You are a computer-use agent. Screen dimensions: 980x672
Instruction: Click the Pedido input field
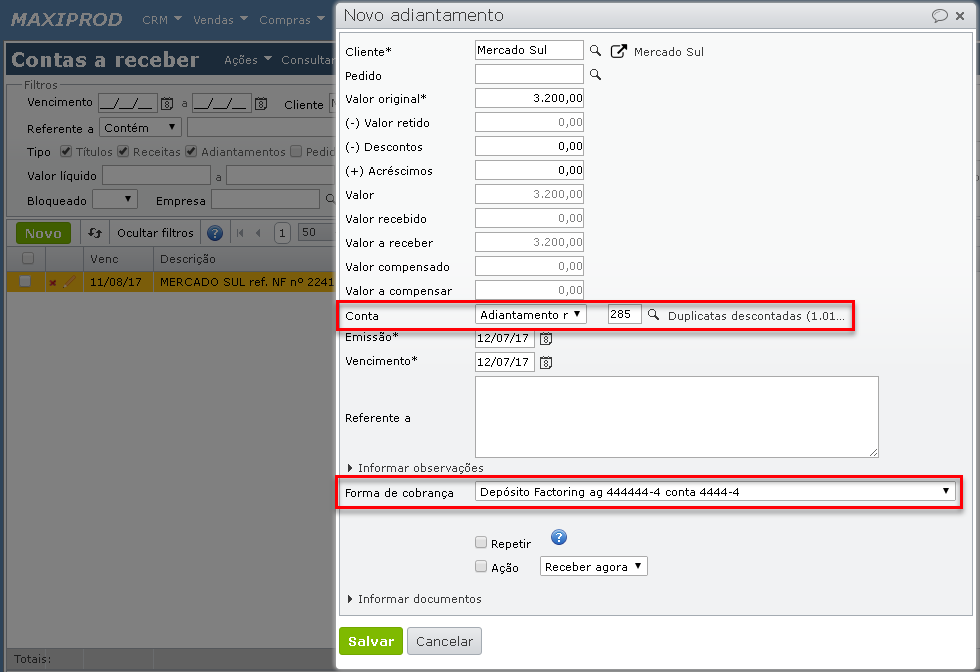(x=529, y=74)
